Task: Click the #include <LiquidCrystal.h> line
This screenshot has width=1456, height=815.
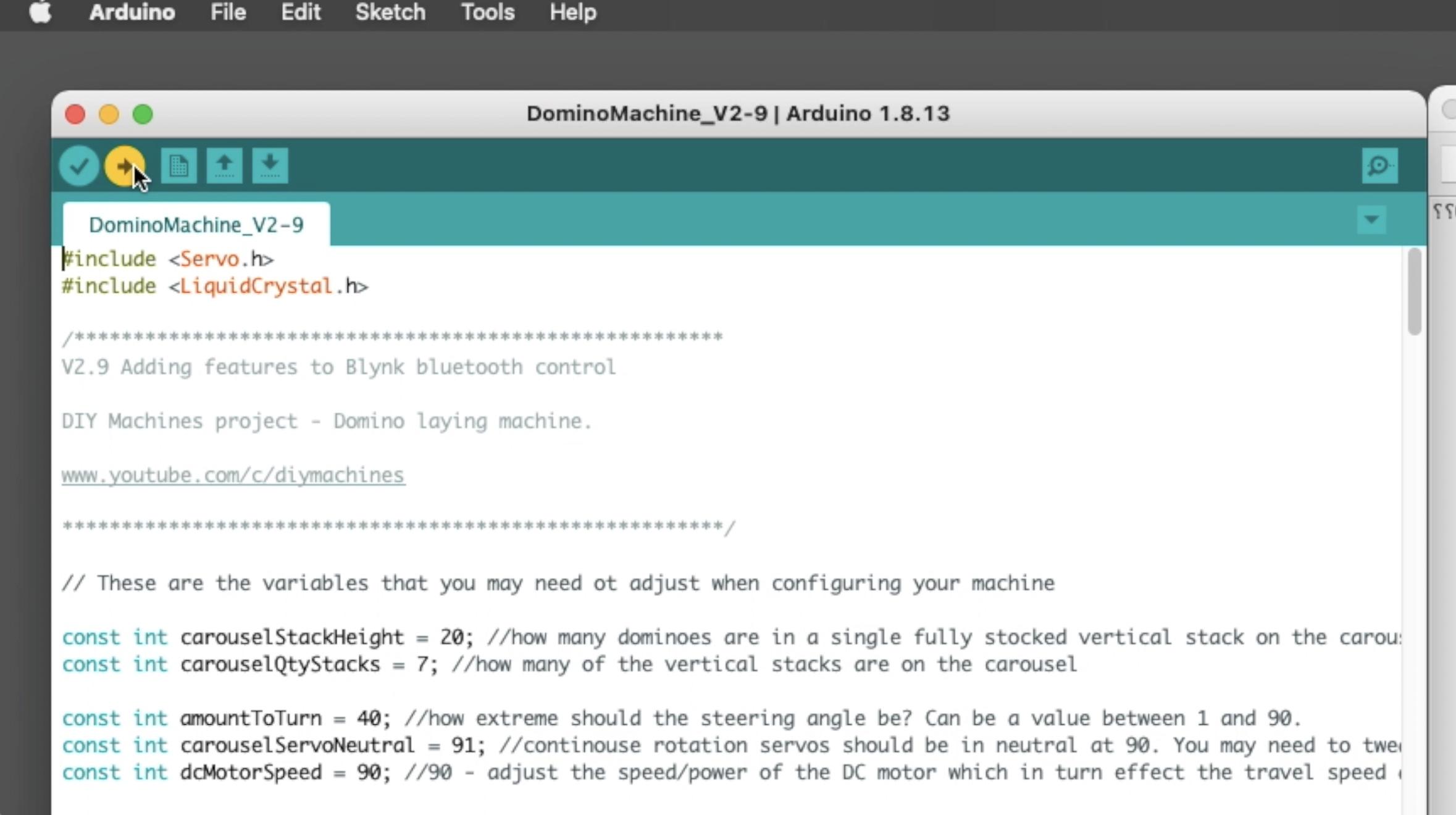Action: pos(215,286)
